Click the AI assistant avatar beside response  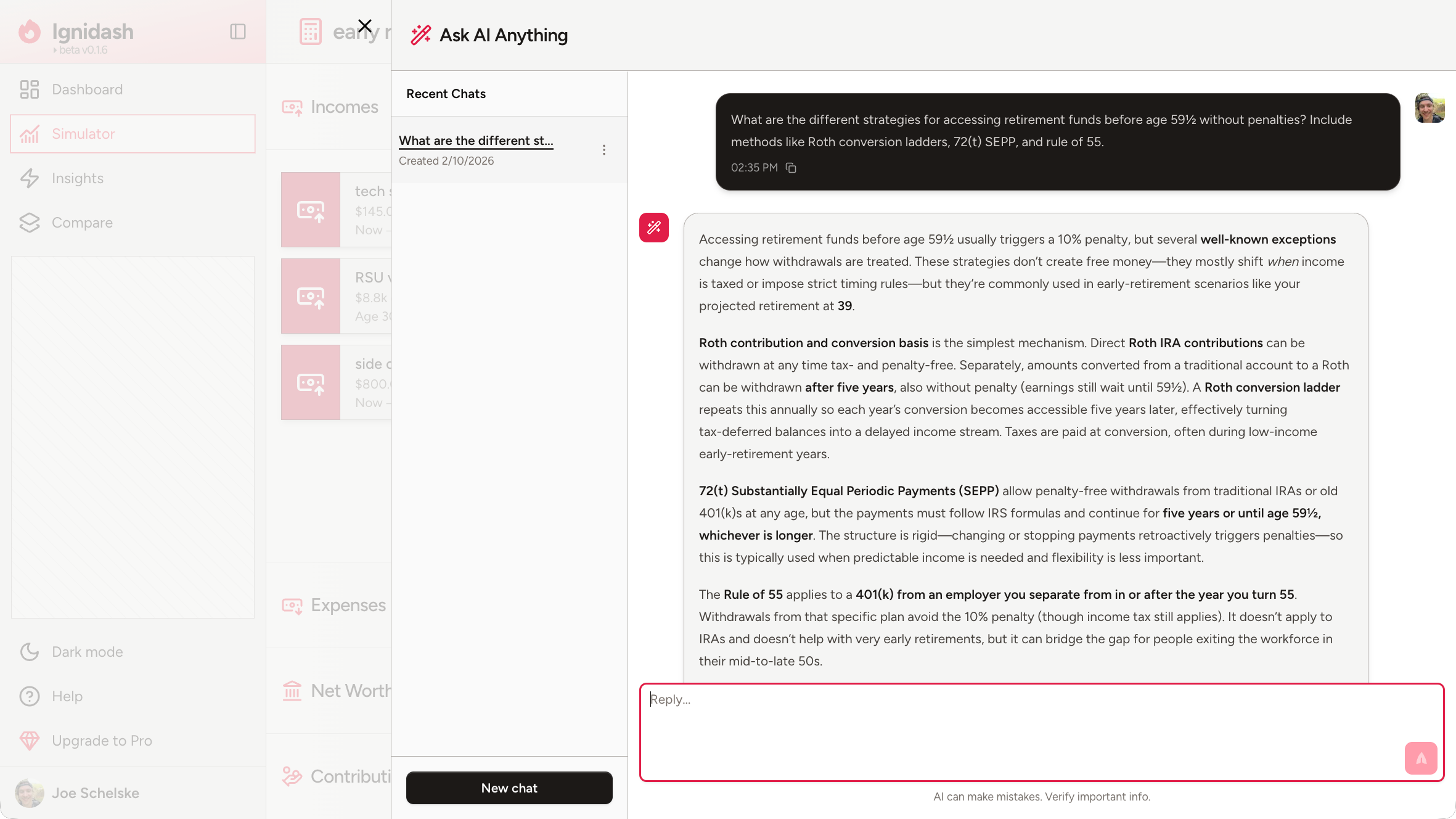tap(654, 228)
